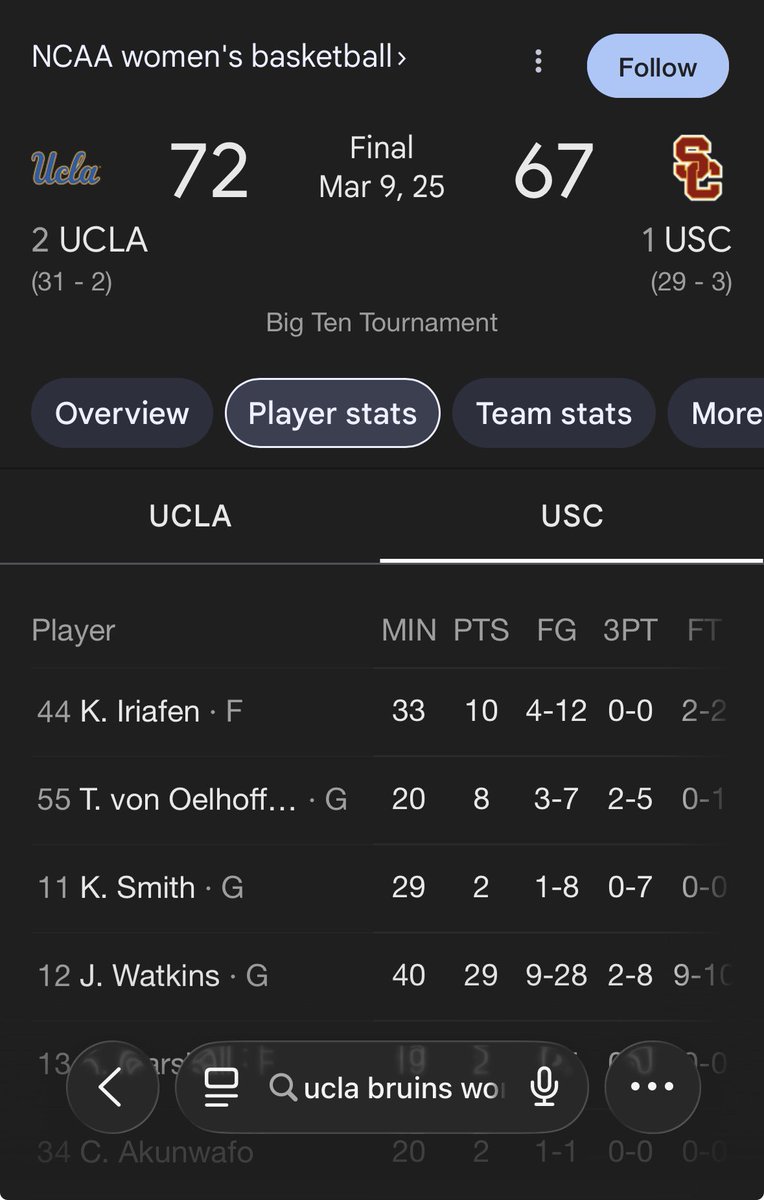Open J. Watkins player row

(382, 975)
